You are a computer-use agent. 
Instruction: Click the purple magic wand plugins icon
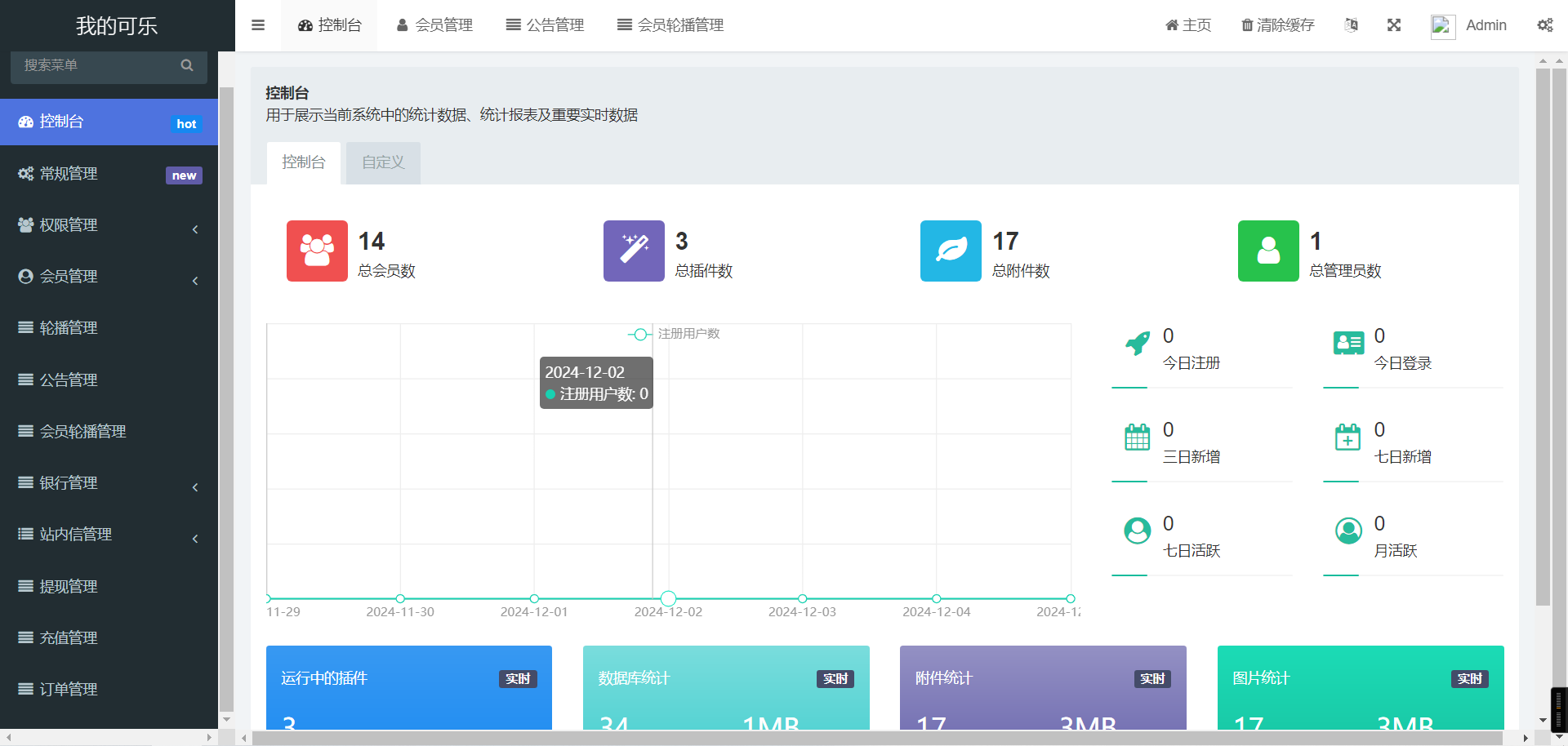(634, 251)
